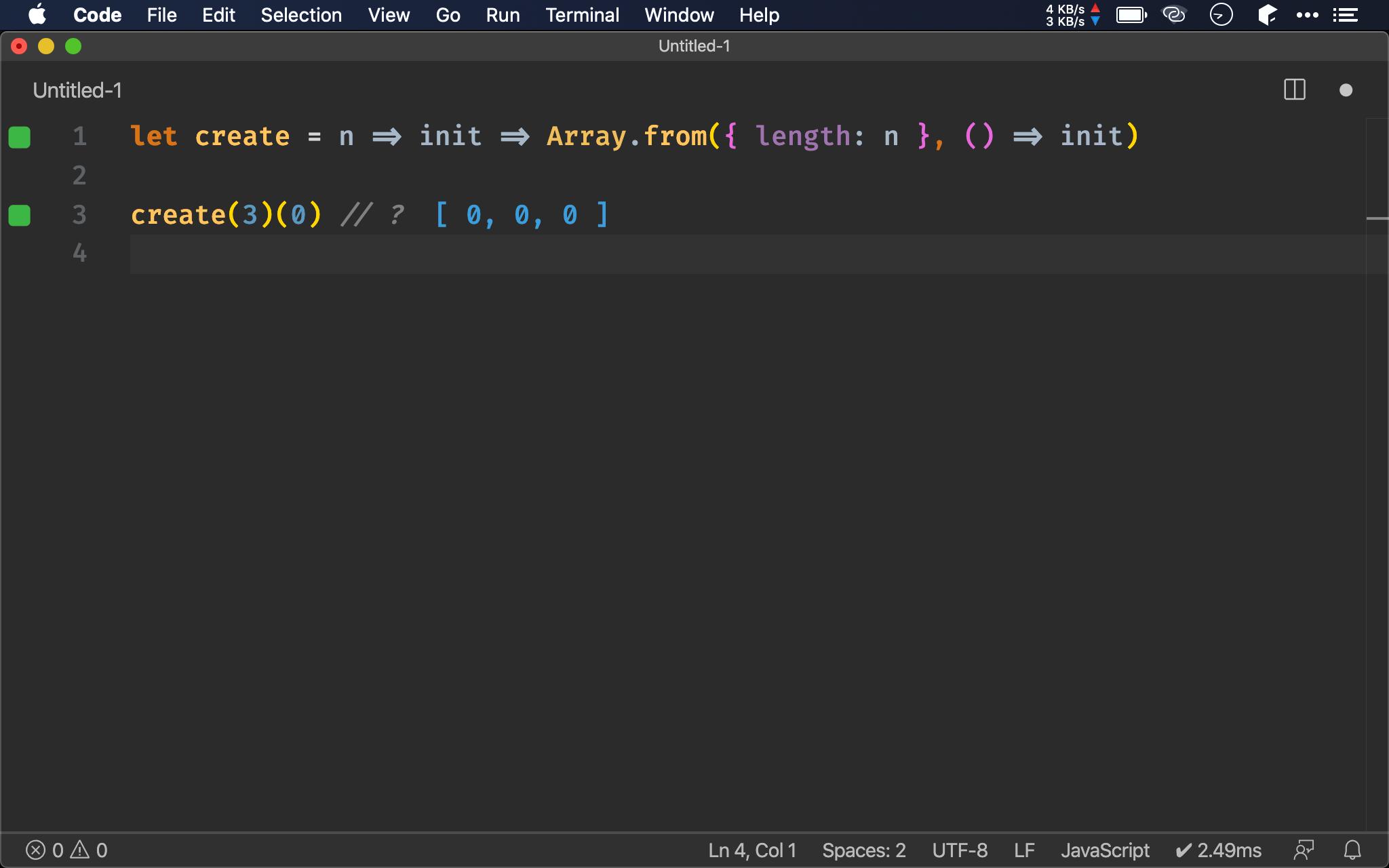Click the split editor icon
This screenshot has height=868, width=1389.
click(x=1294, y=90)
